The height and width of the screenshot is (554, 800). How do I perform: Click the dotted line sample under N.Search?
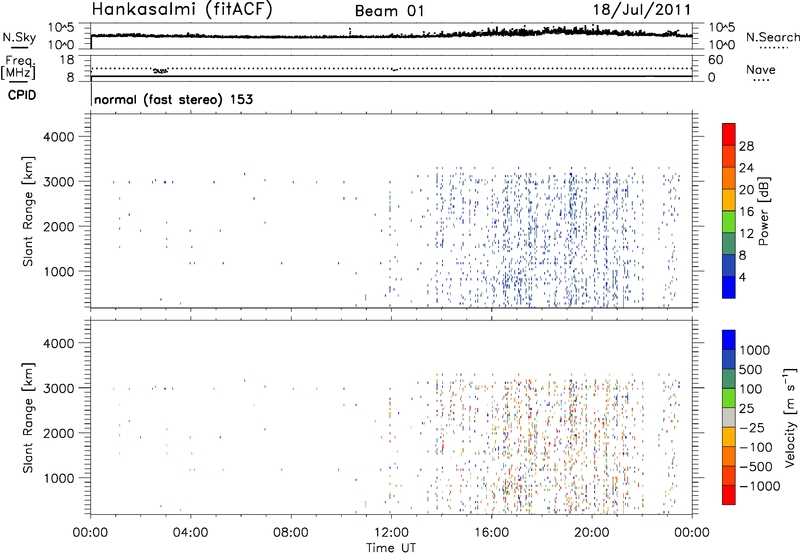click(773, 48)
